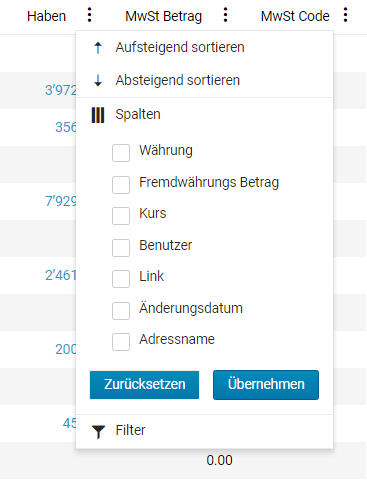Toggle the Kurs column checkbox

pos(121,216)
